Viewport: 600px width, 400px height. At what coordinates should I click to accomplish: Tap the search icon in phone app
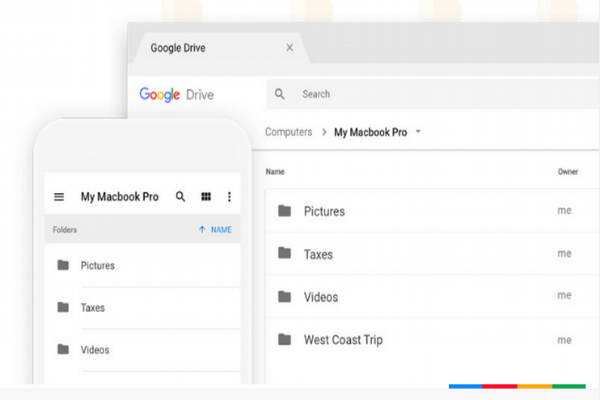click(x=180, y=197)
